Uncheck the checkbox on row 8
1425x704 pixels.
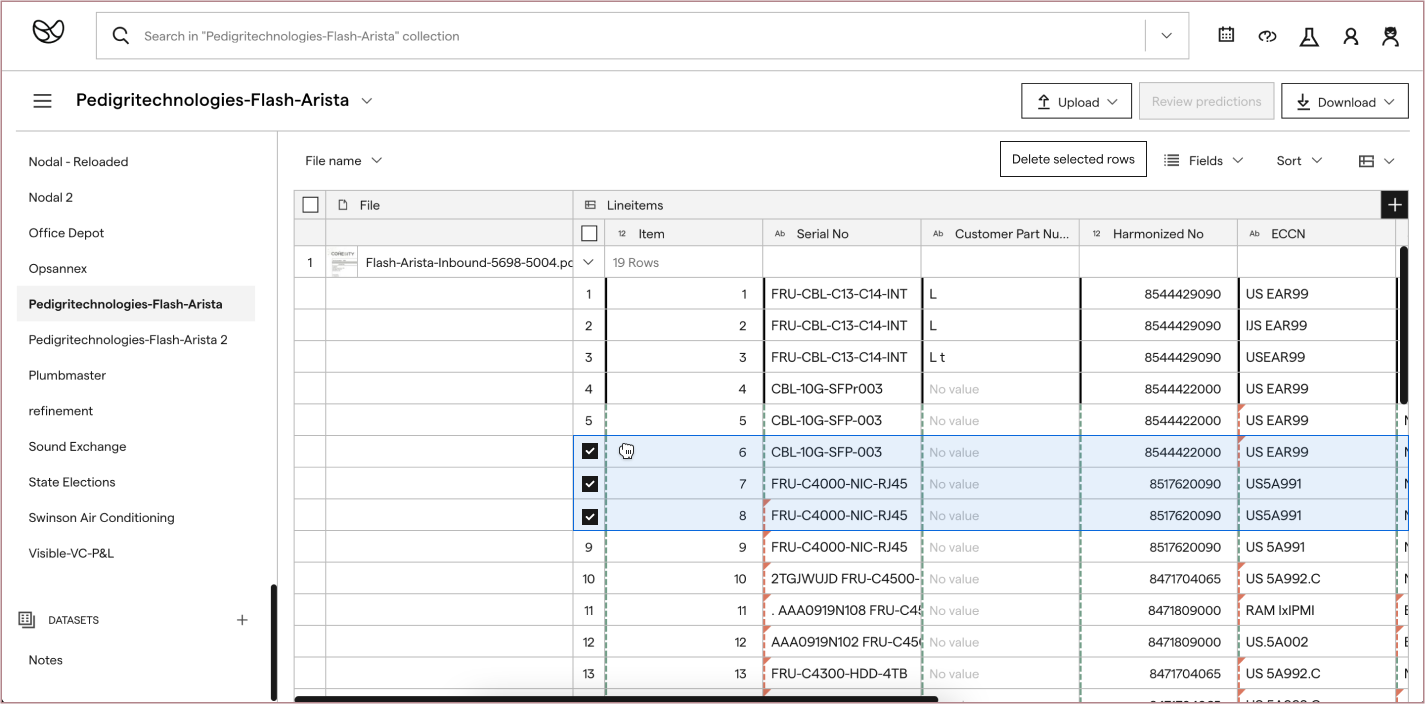(589, 516)
